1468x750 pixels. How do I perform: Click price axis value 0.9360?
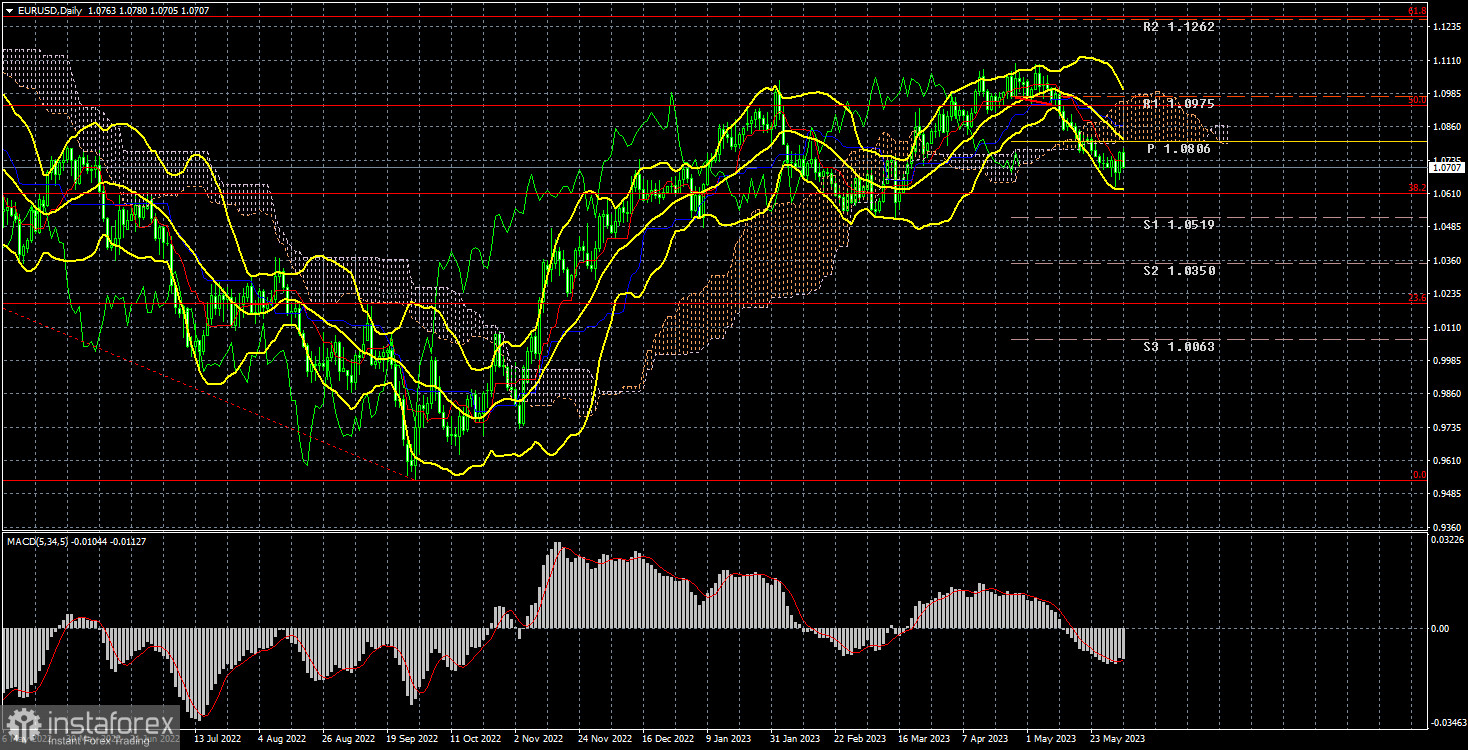(x=1446, y=527)
